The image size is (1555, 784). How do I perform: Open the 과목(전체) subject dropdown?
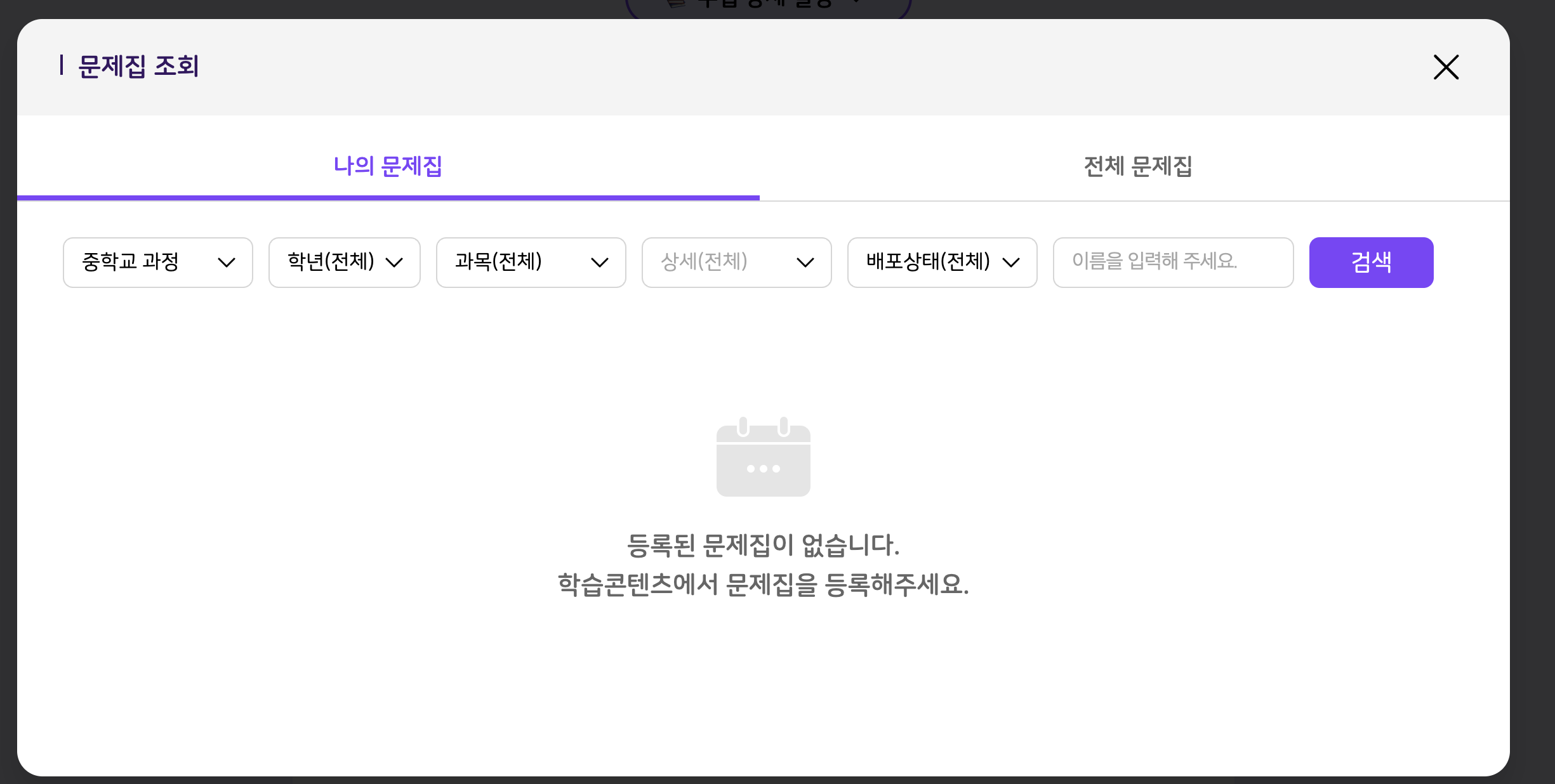click(531, 262)
